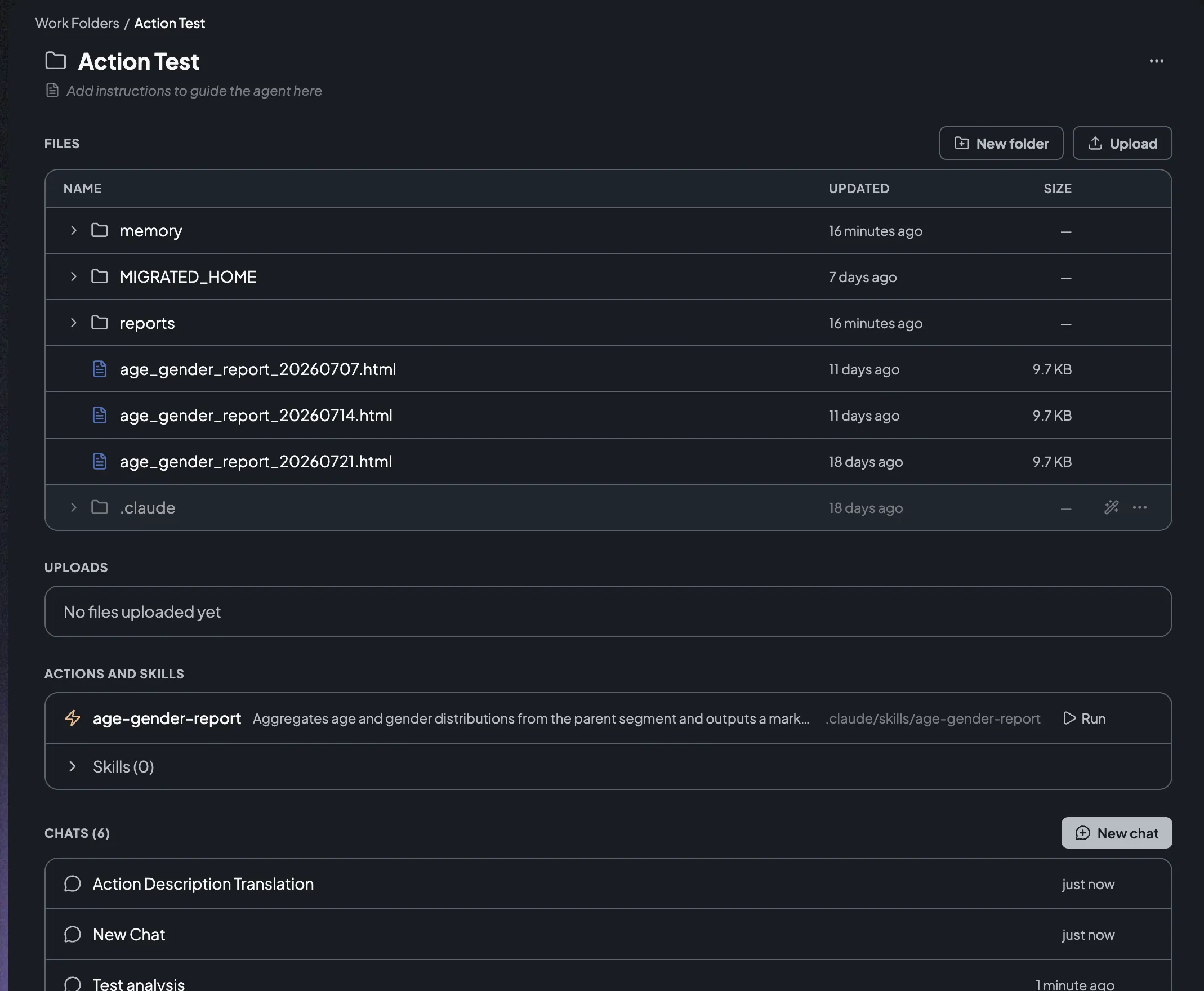Open the New Chat conversation
Viewport: 1204px width, 991px height.
(x=608, y=935)
